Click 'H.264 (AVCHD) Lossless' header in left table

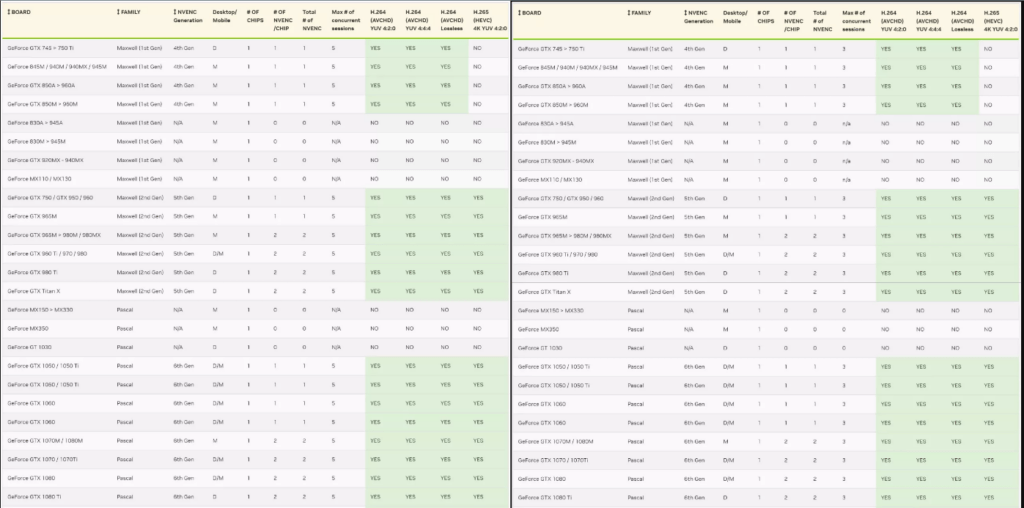point(451,20)
